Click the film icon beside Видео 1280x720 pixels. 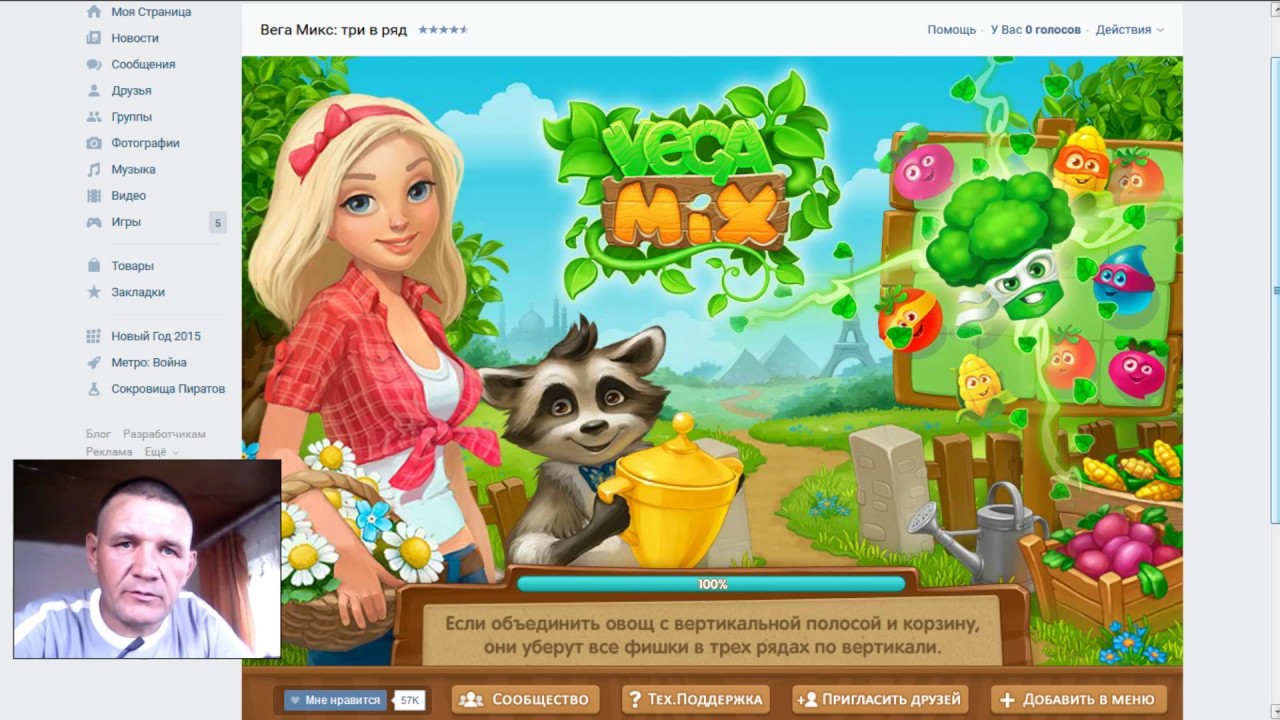[x=94, y=195]
